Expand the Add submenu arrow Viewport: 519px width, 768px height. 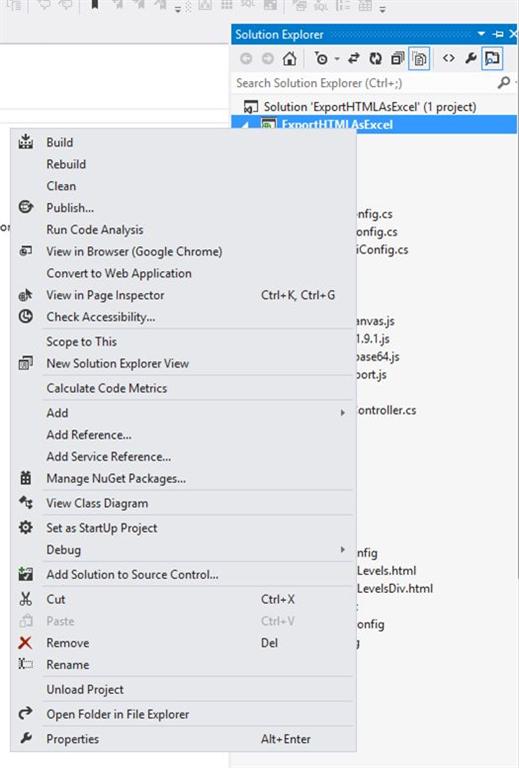343,413
